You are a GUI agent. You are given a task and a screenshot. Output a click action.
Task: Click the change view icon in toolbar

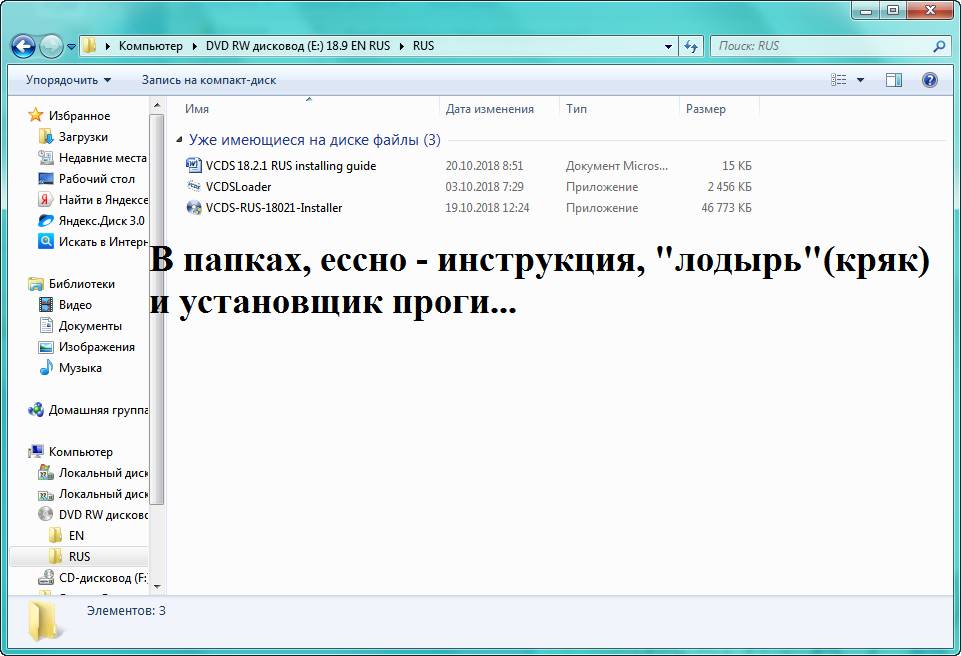[x=839, y=80]
